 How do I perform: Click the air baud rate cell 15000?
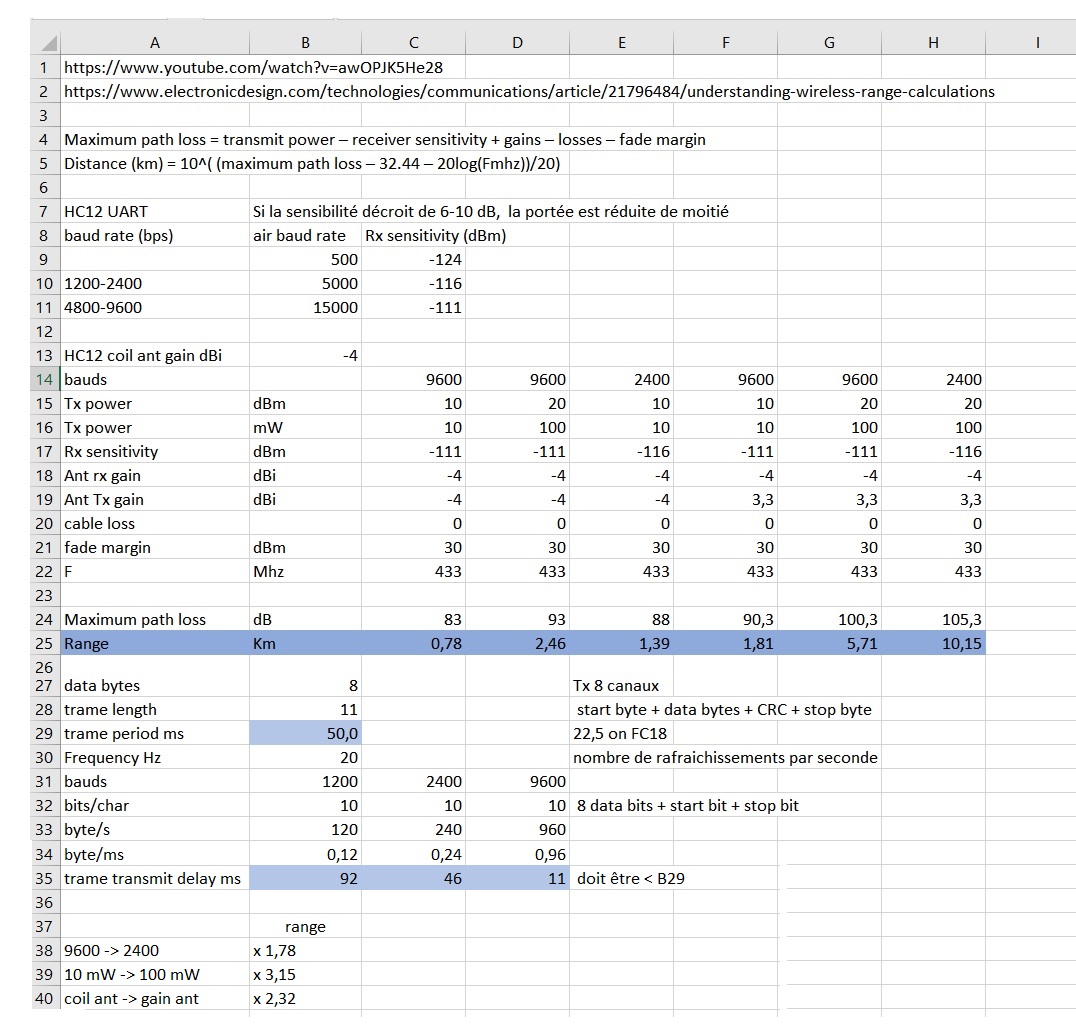coord(305,308)
